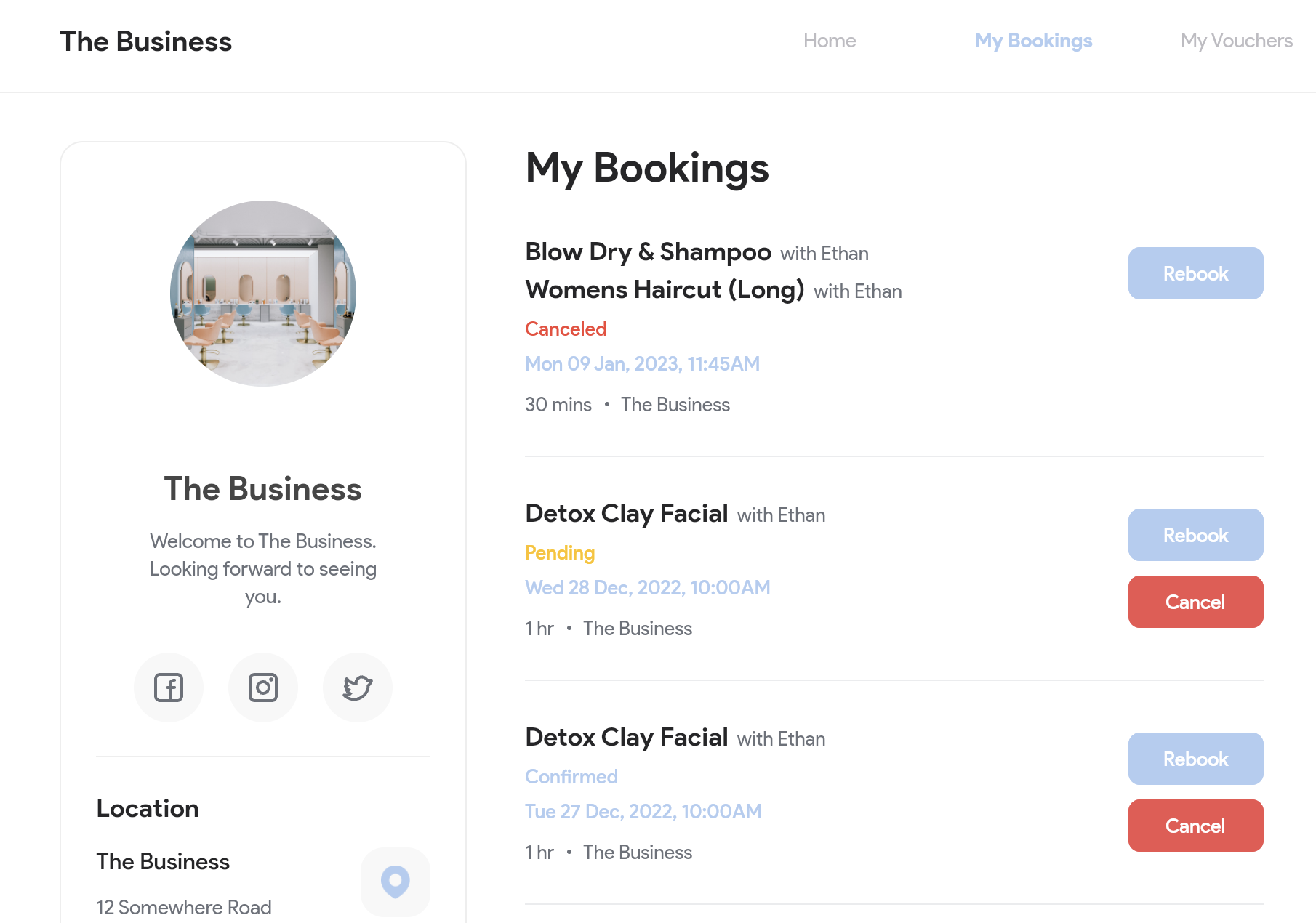Click the 12 Somewhere Road address

click(184, 907)
